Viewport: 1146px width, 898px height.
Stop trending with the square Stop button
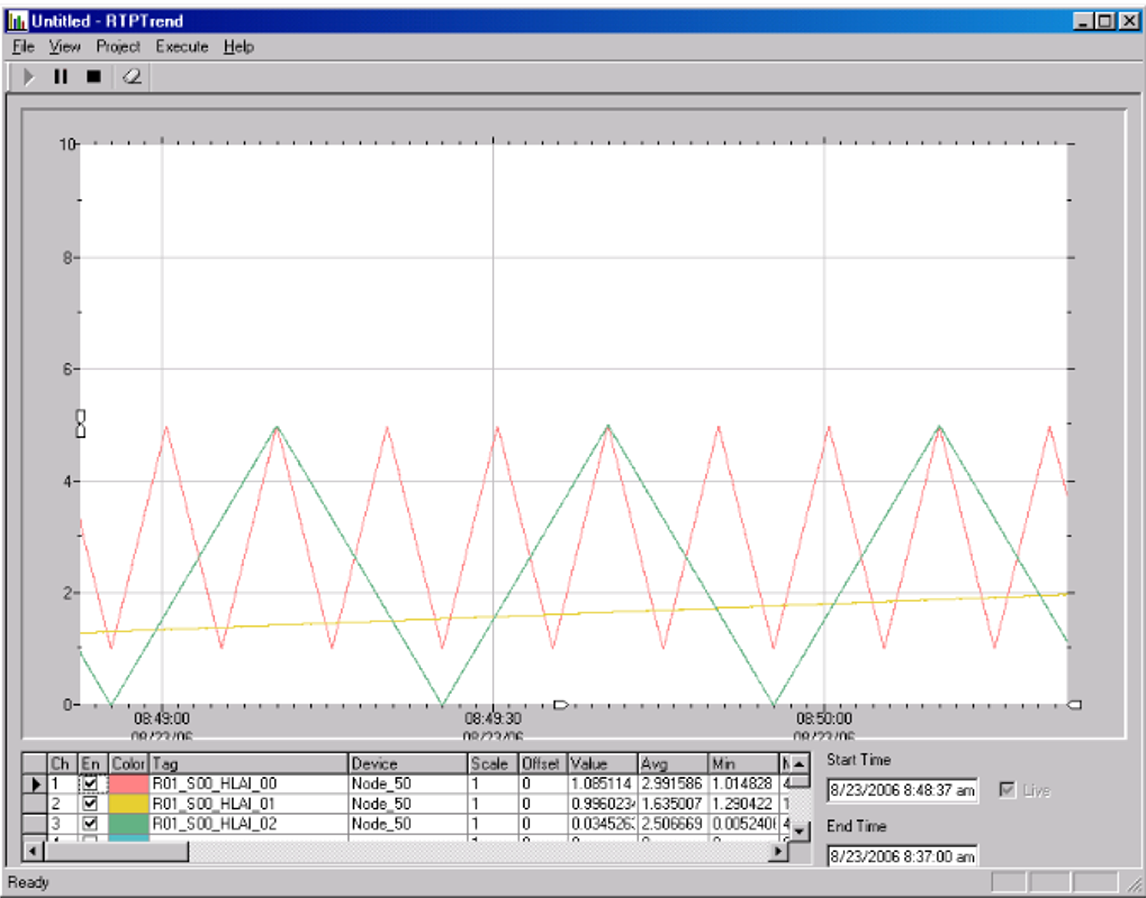pyautogui.click(x=94, y=76)
